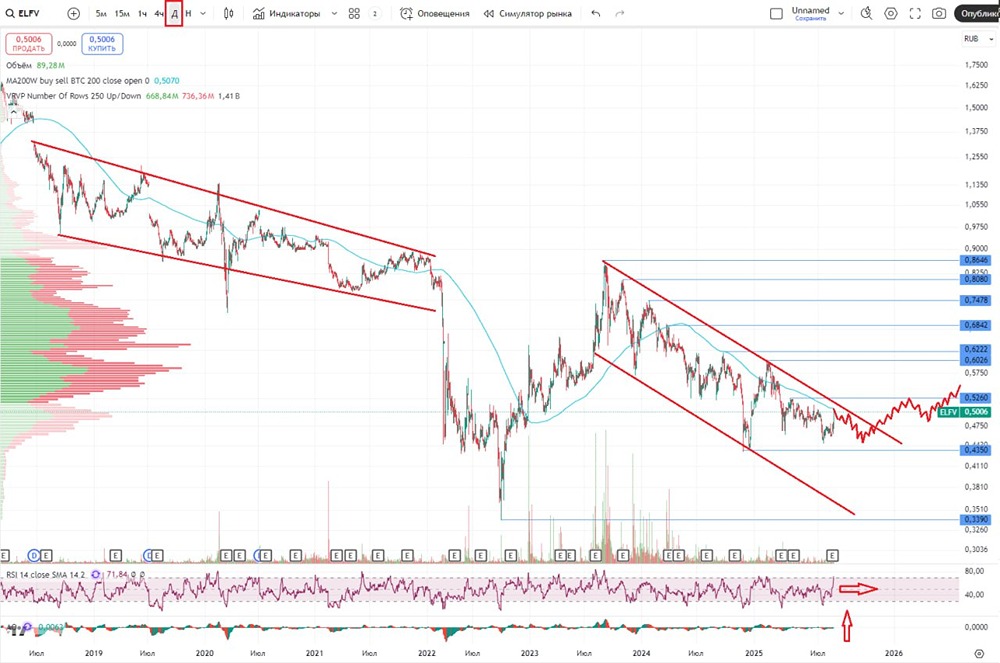The image size is (1000, 663).
Task: Open time axis settings gear
Action: coord(980,653)
